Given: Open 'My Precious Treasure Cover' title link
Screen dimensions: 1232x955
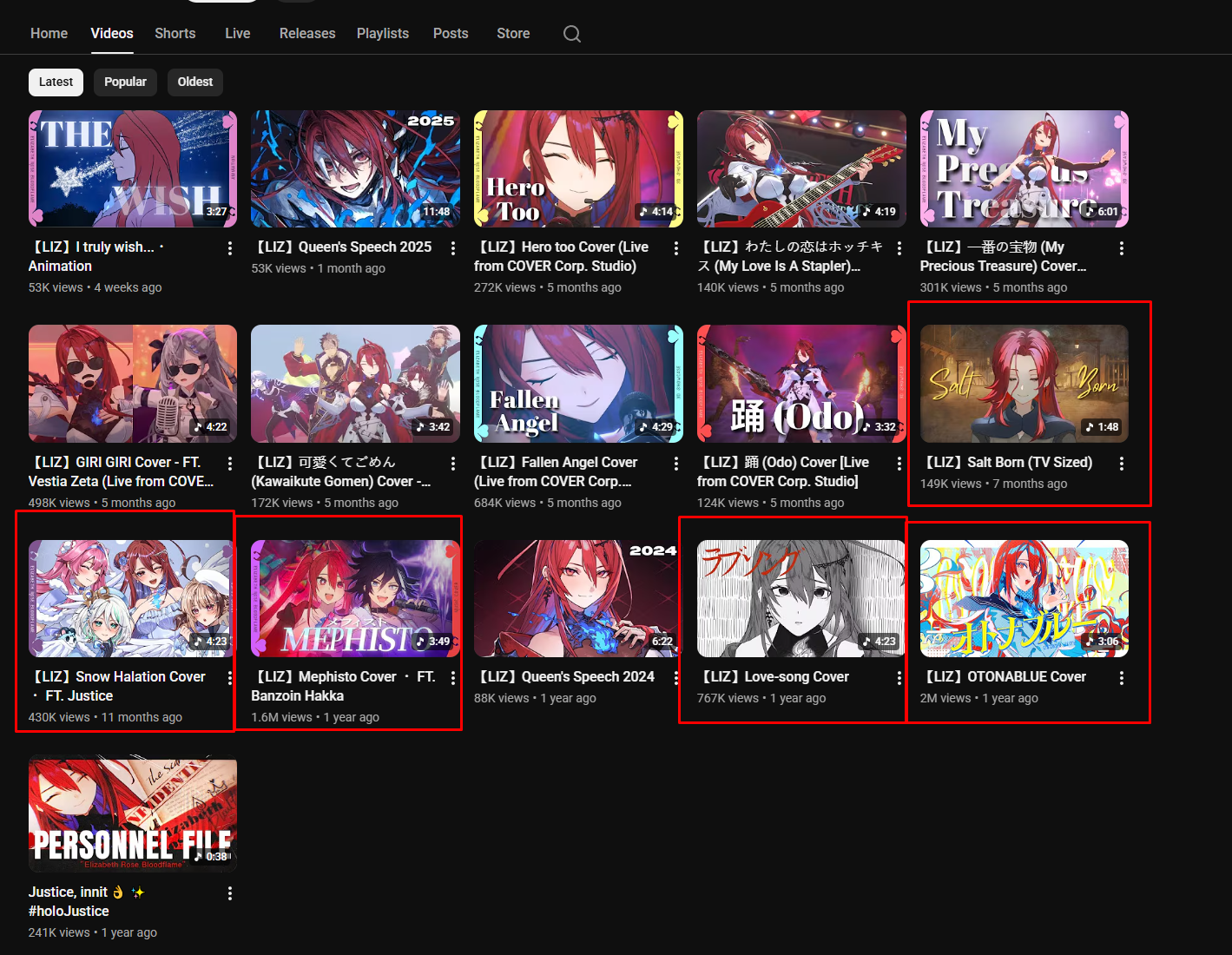Looking at the screenshot, I should [1004, 256].
